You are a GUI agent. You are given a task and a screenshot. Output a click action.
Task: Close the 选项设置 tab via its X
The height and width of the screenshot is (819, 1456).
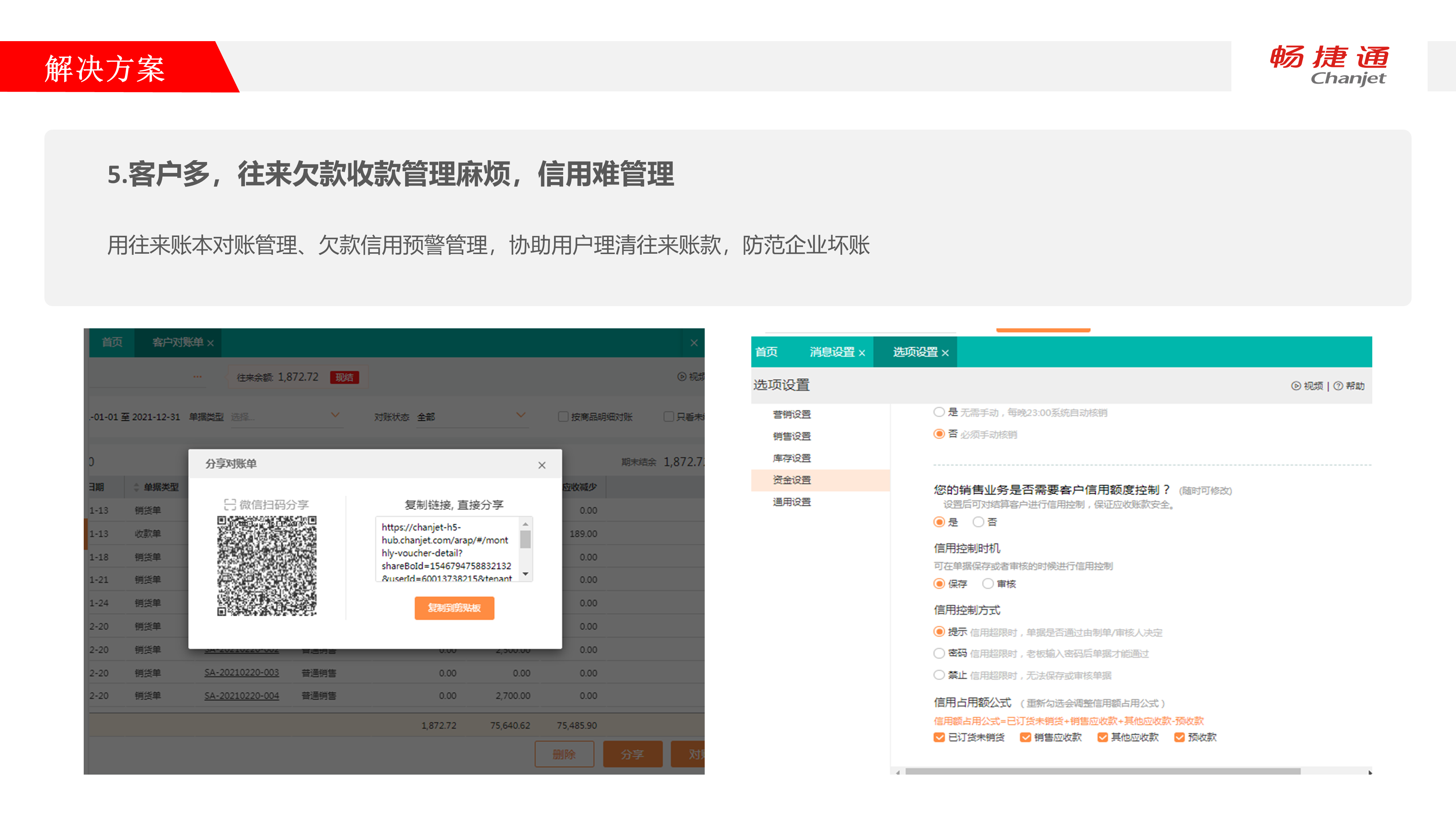945,353
